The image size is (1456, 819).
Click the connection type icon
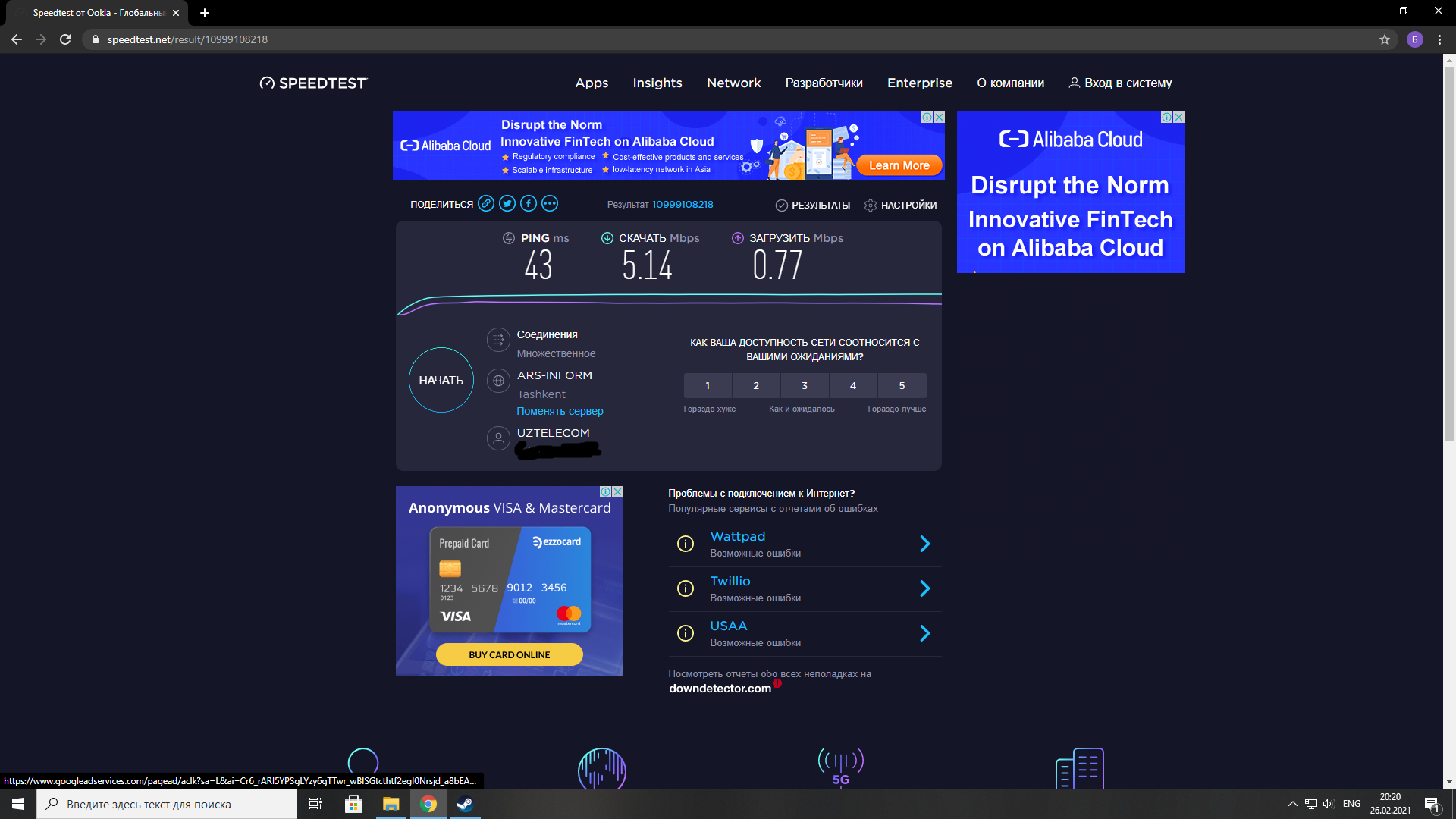[x=497, y=340]
